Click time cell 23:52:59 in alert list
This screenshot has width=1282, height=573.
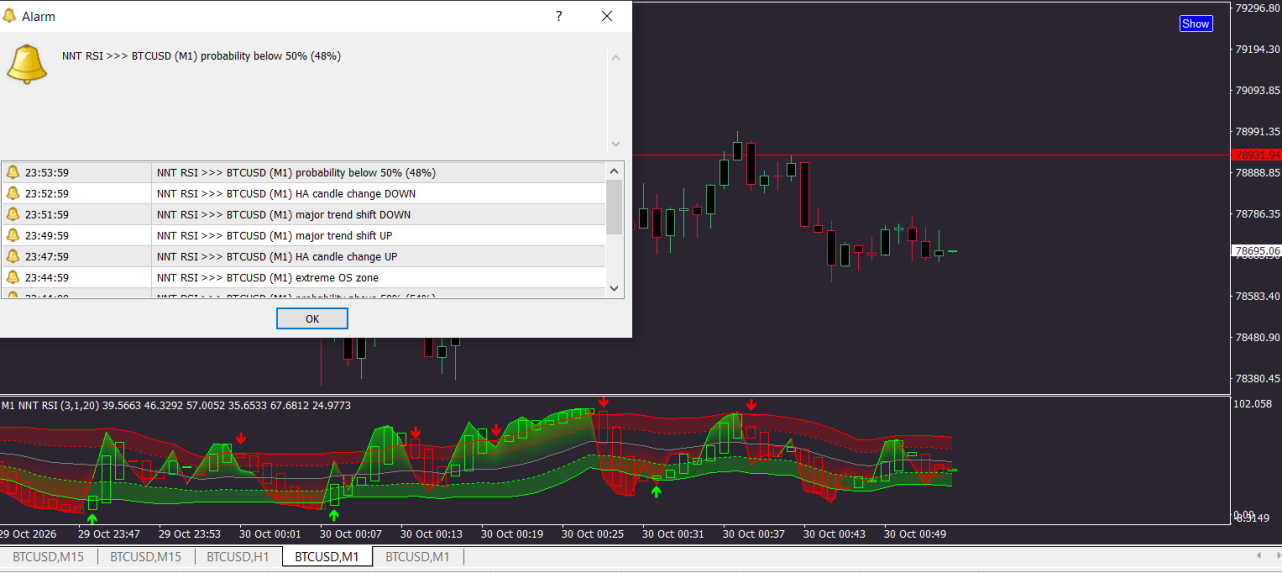(x=47, y=193)
